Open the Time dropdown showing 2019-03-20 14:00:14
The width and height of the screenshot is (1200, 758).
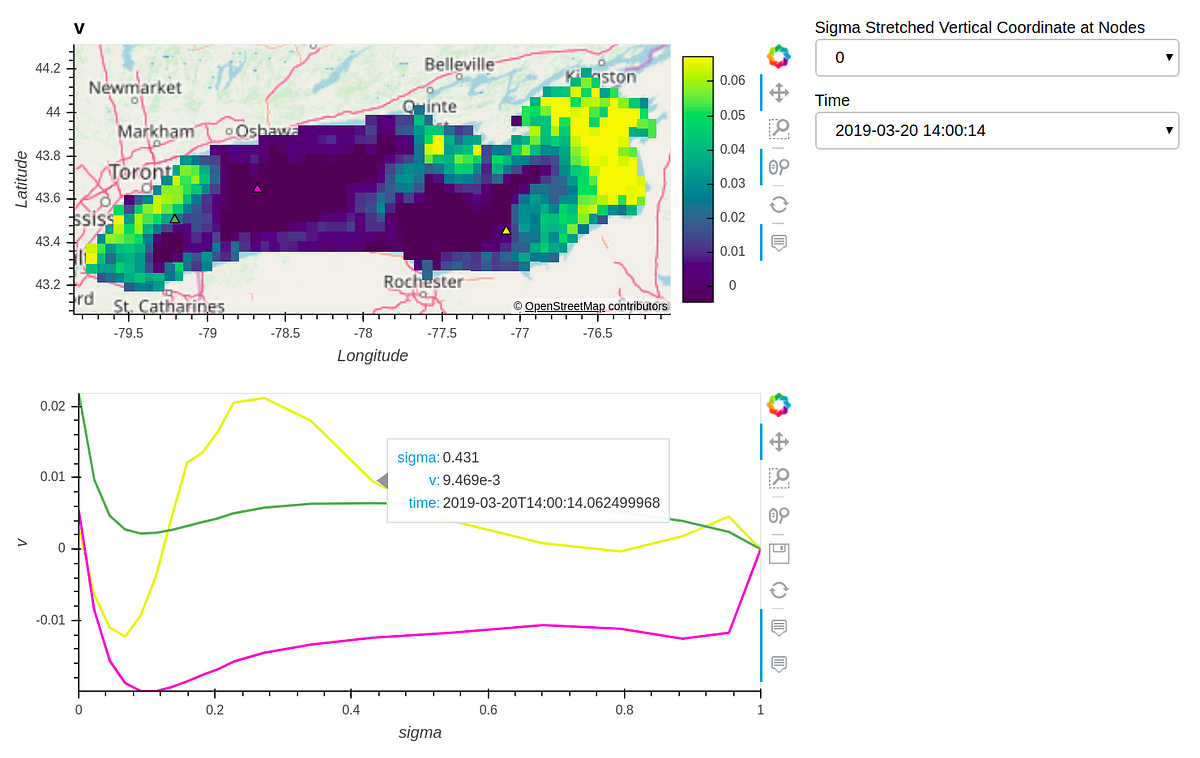(996, 130)
